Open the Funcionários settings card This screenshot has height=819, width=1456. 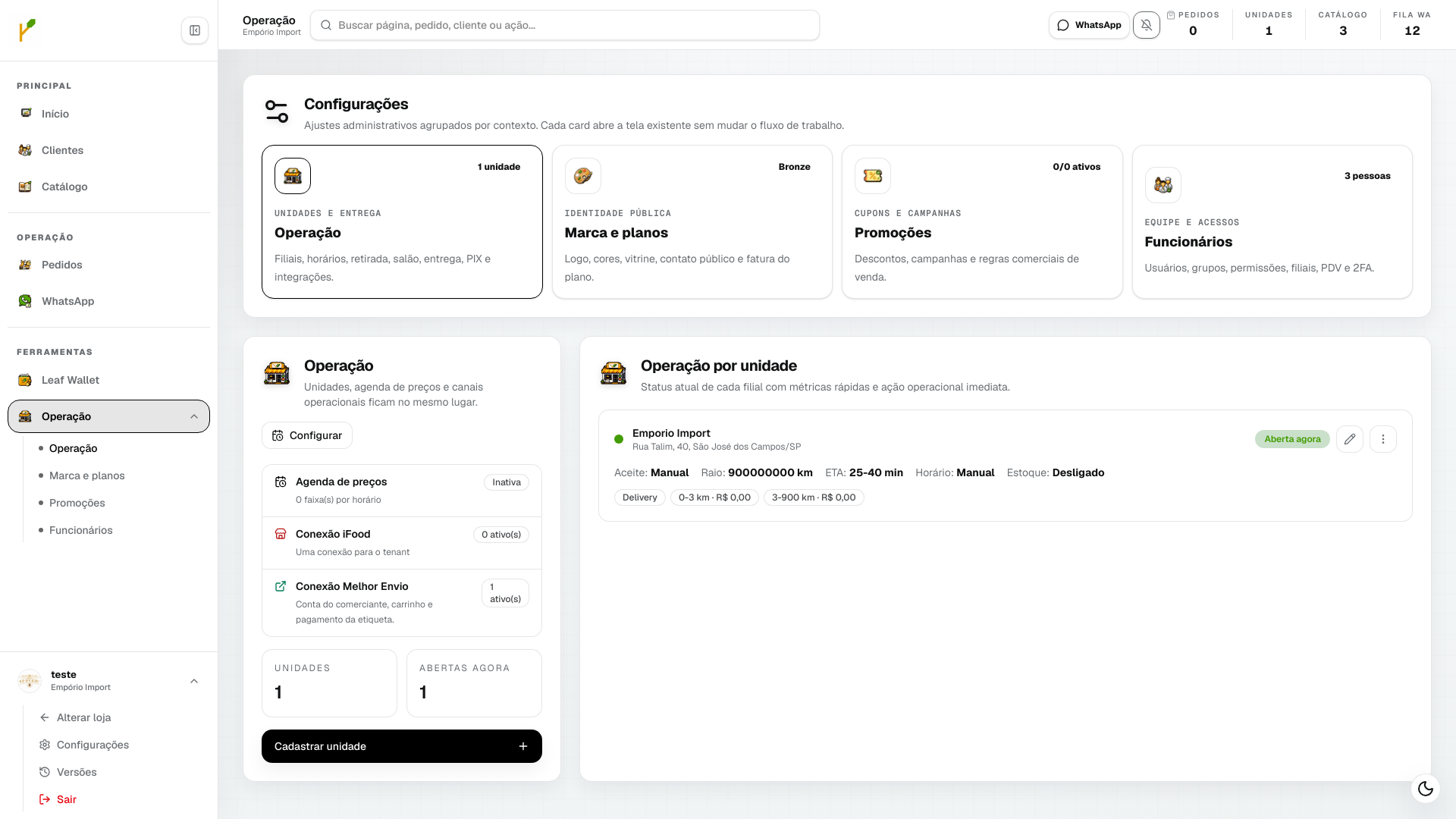point(1272,221)
